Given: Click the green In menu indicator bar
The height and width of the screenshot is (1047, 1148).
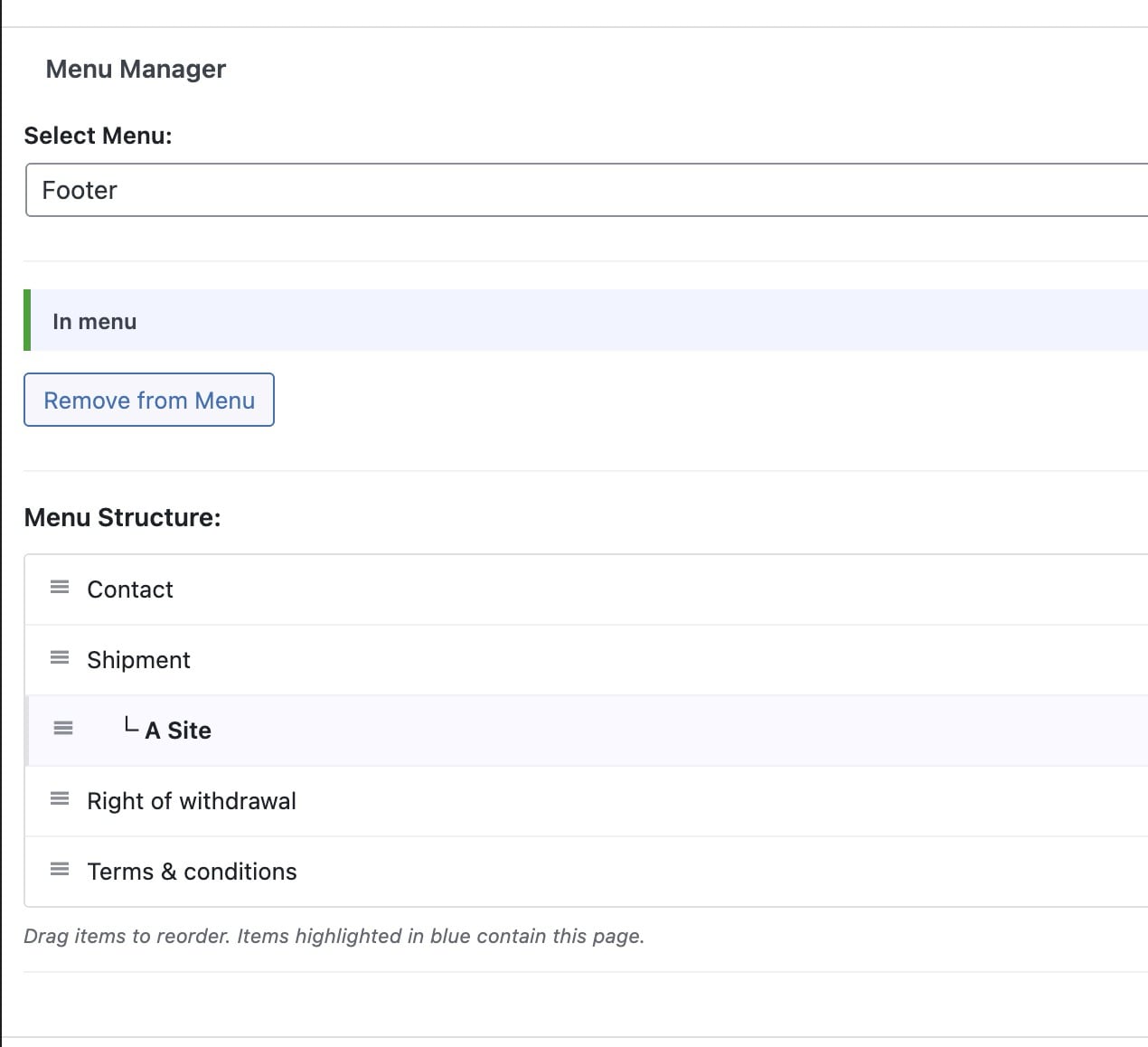Looking at the screenshot, I should coord(27,321).
